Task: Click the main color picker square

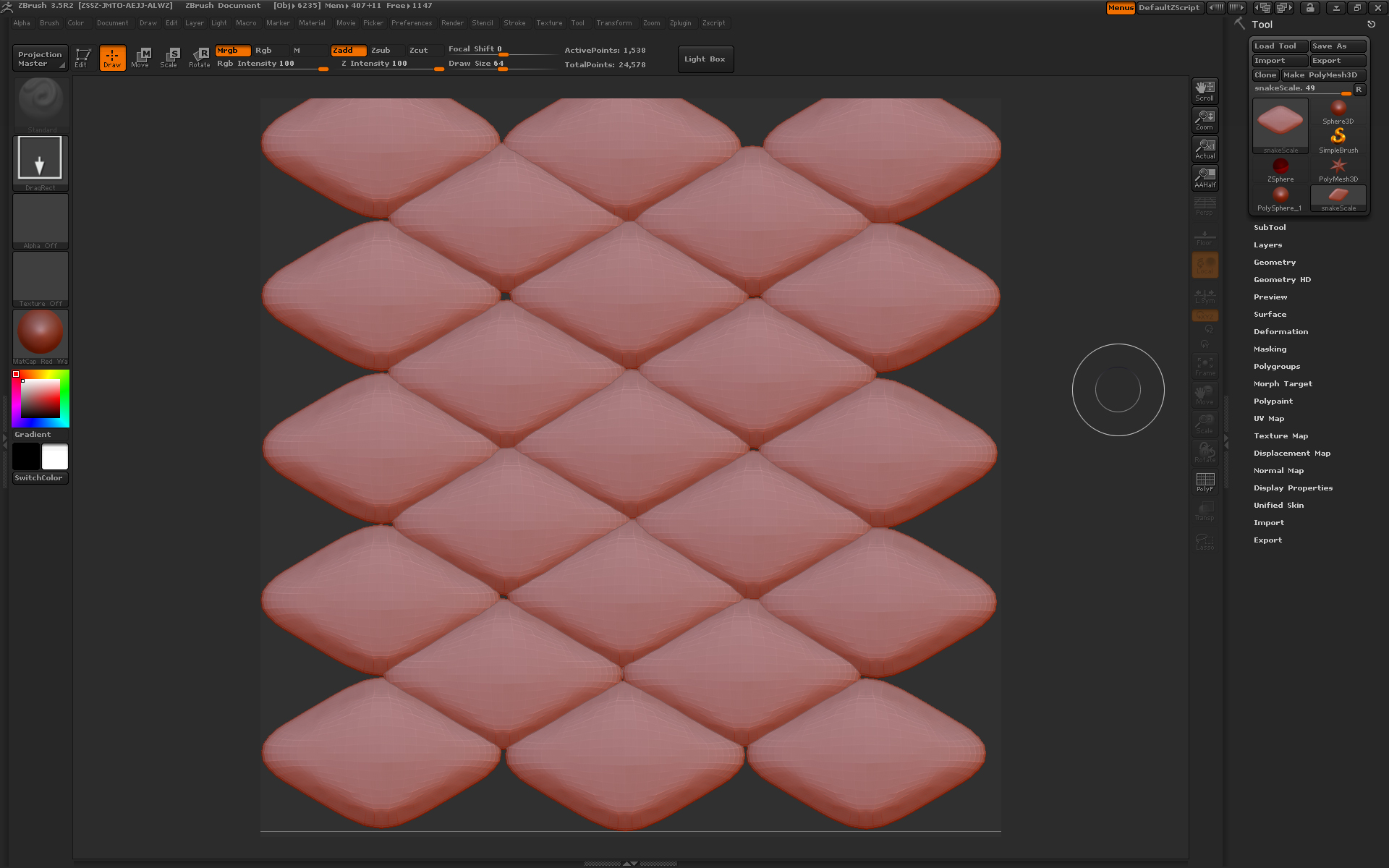Action: [x=40, y=399]
